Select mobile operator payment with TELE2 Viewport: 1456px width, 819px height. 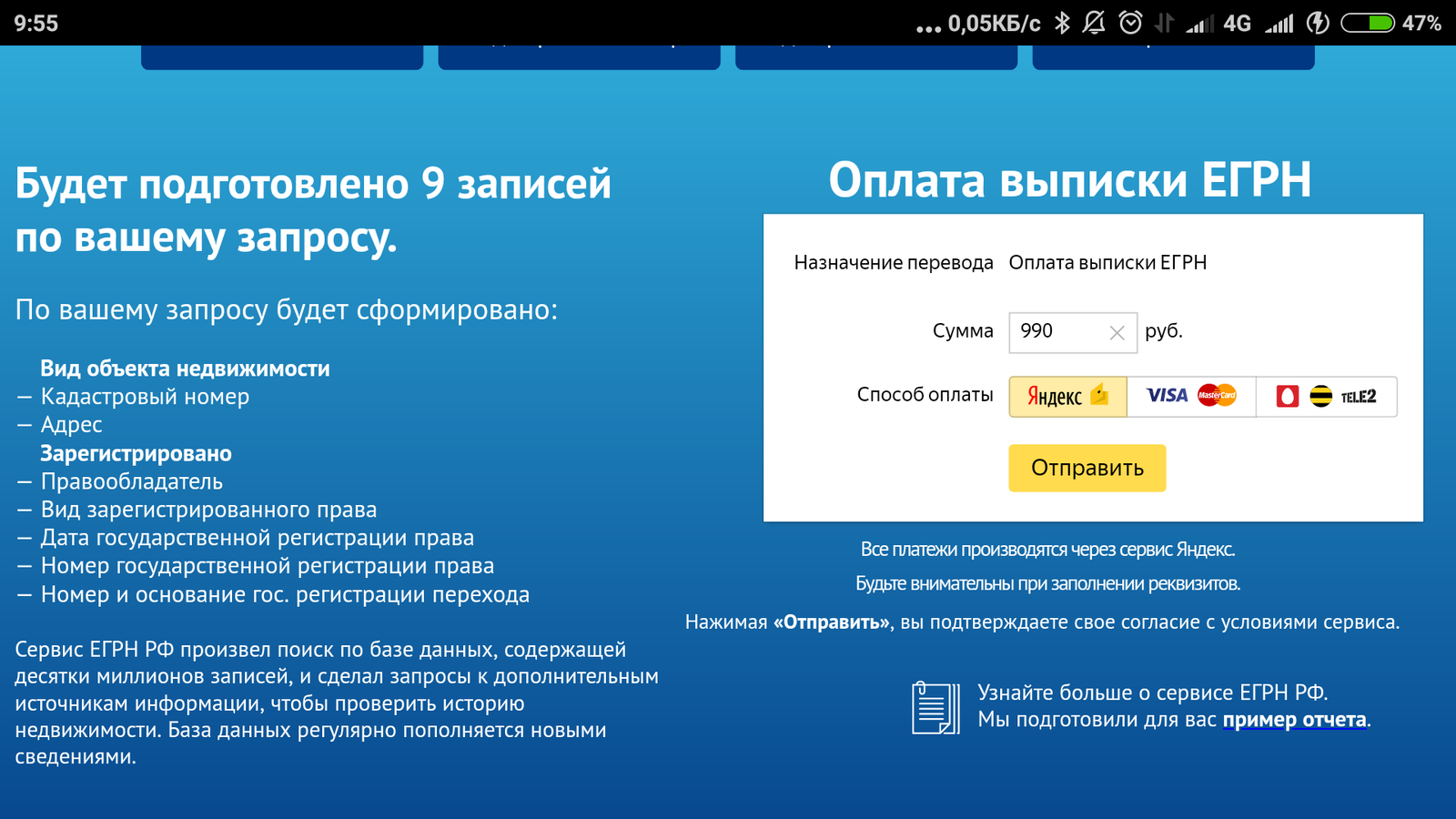coord(1327,397)
